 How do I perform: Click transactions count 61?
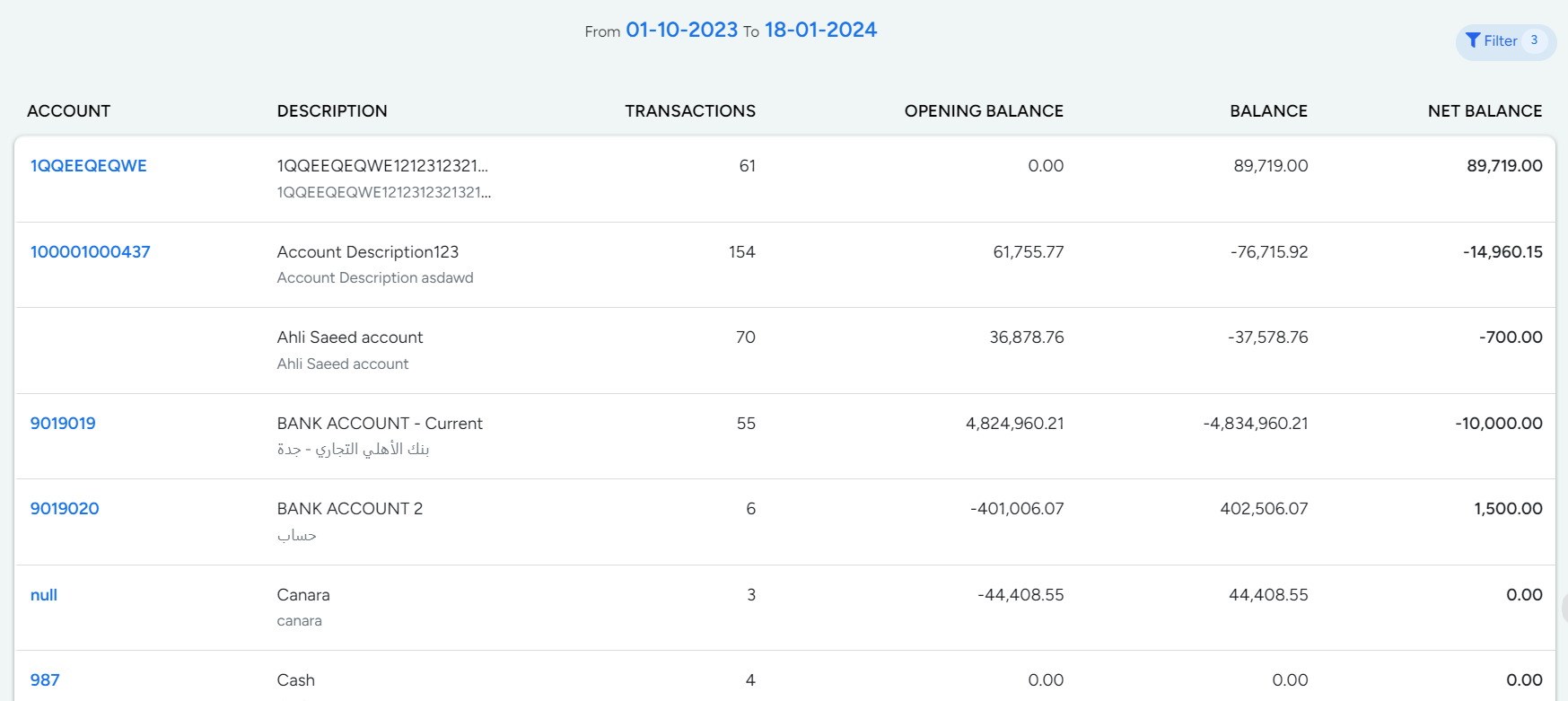pos(748,166)
